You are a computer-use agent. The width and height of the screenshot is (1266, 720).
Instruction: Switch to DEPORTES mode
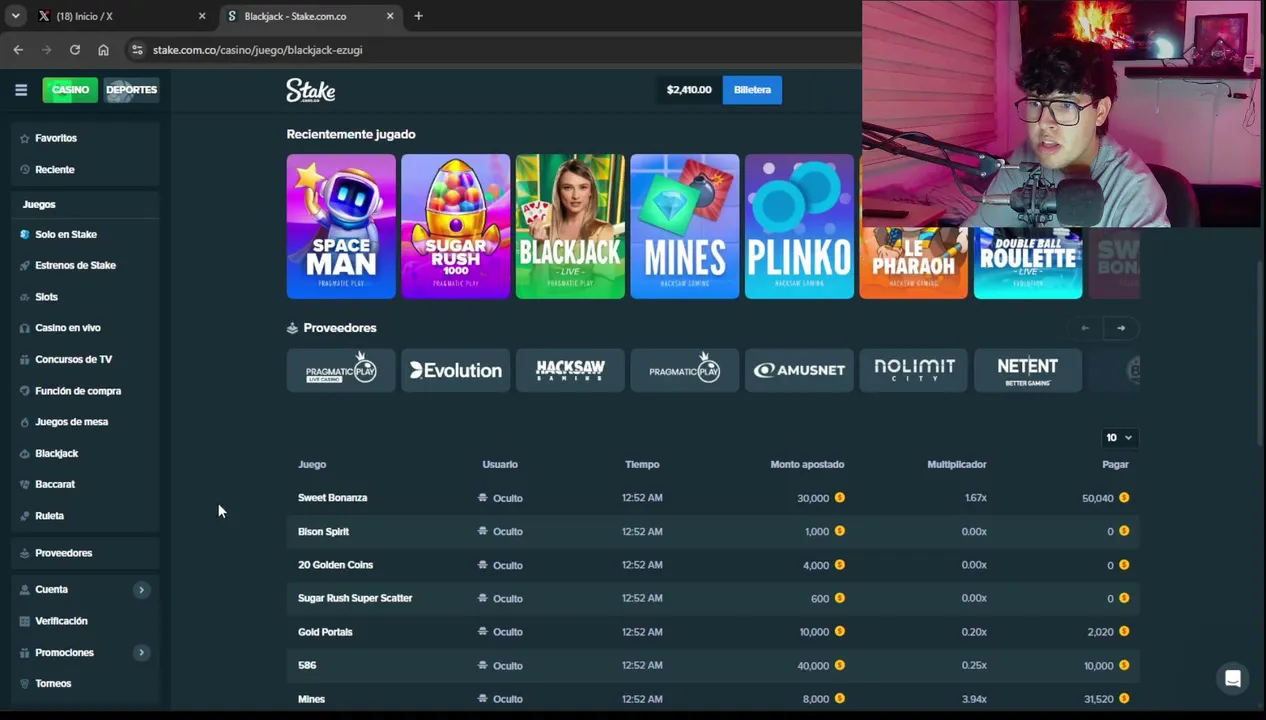coord(131,90)
